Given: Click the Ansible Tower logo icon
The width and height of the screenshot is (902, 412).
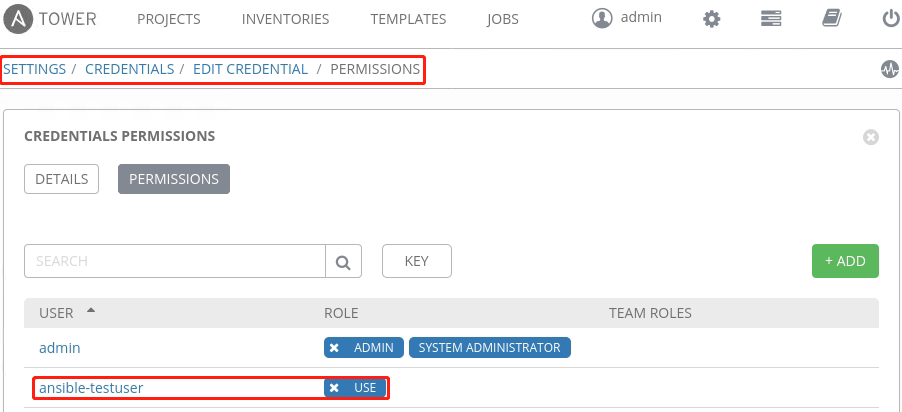Looking at the screenshot, I should coord(20,19).
